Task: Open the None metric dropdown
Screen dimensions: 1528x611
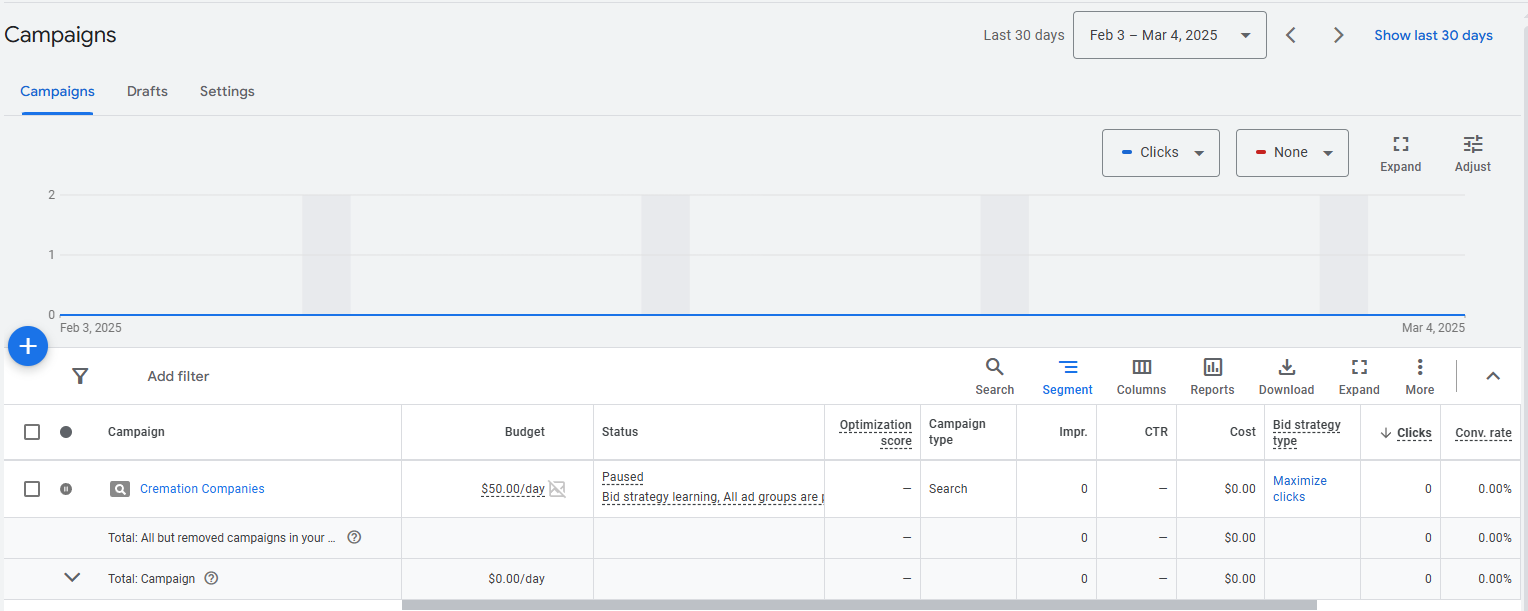Action: tap(1292, 153)
